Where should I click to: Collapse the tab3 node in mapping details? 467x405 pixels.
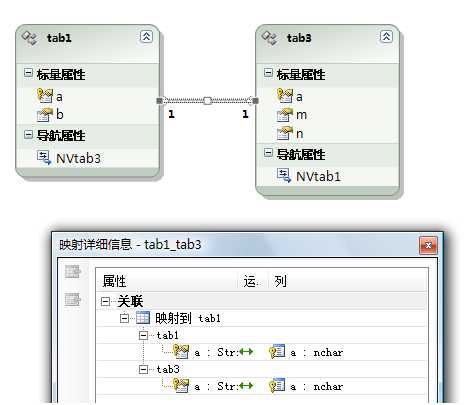coord(143,369)
